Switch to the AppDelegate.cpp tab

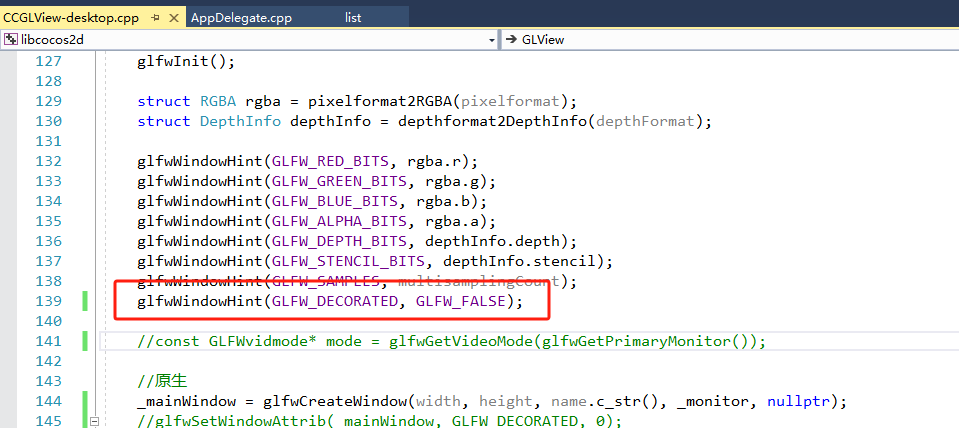point(242,18)
